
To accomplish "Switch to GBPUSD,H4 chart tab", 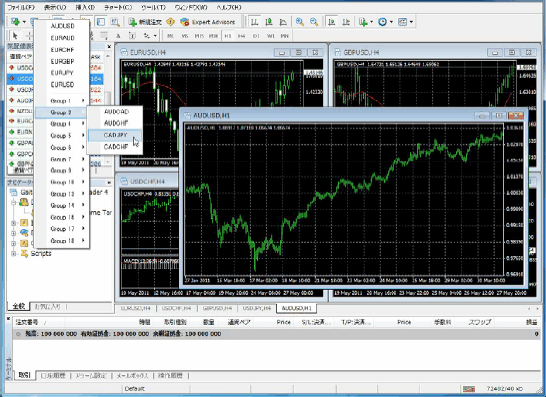I will click(217, 308).
